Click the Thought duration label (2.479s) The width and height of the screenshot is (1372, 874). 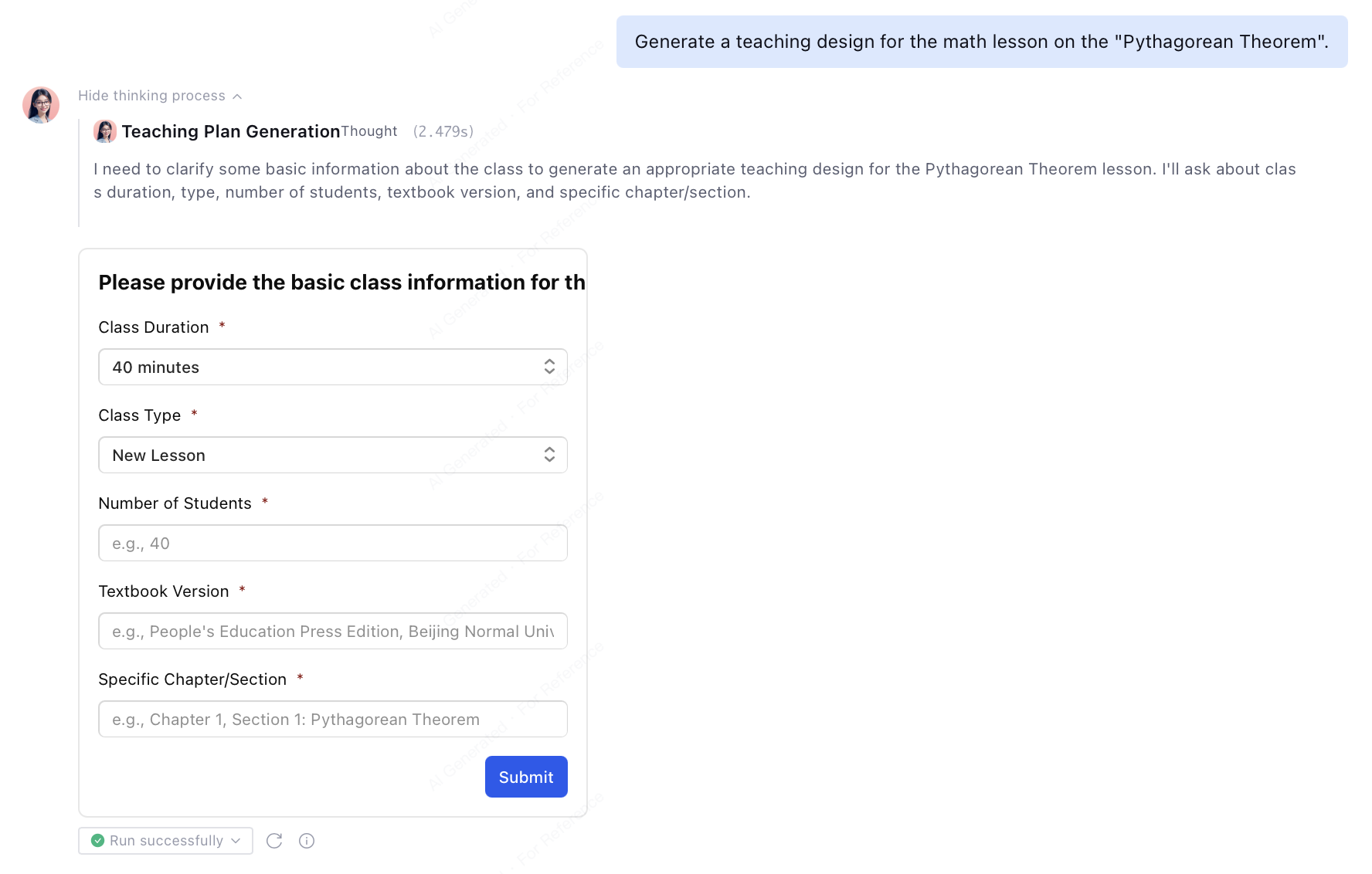[443, 131]
